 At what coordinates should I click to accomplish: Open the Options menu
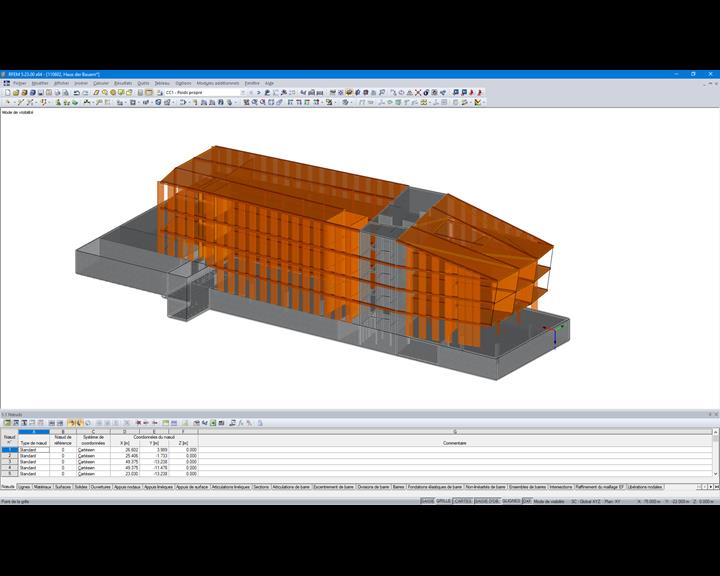(x=183, y=83)
